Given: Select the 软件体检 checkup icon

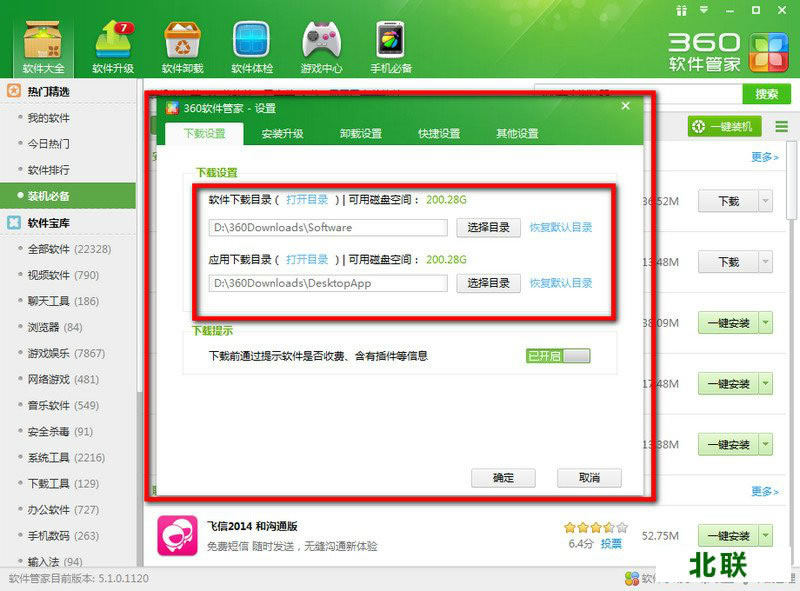Looking at the screenshot, I should [252, 43].
